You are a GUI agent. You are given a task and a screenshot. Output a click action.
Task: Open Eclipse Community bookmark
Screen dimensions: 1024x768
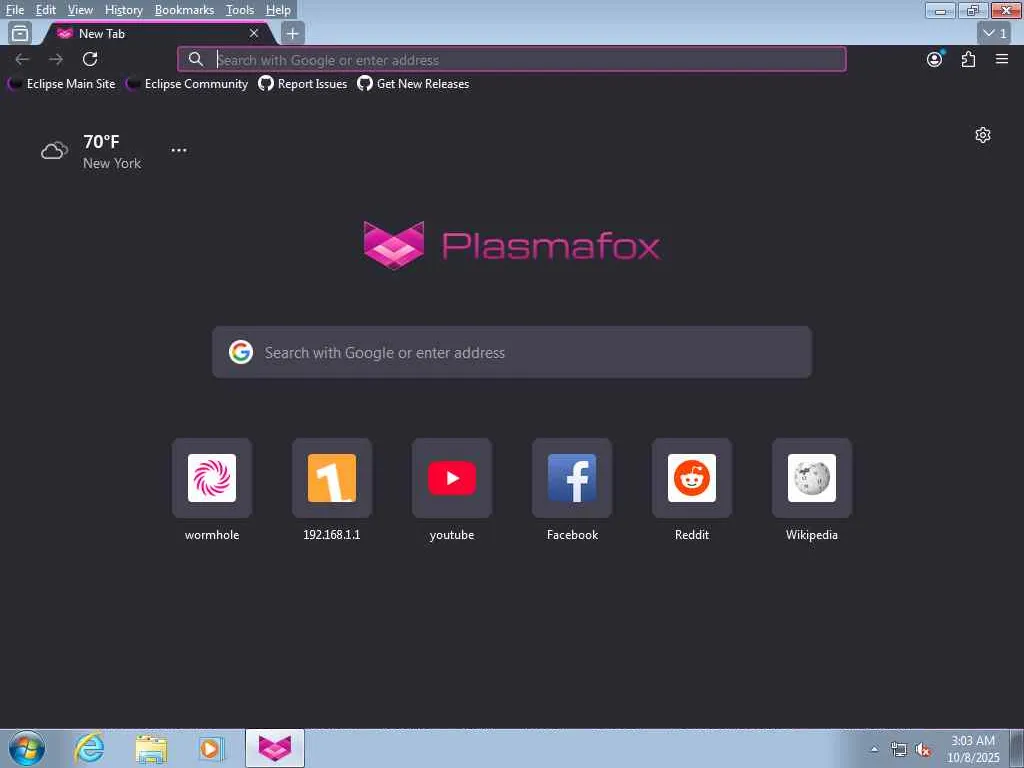pos(187,84)
